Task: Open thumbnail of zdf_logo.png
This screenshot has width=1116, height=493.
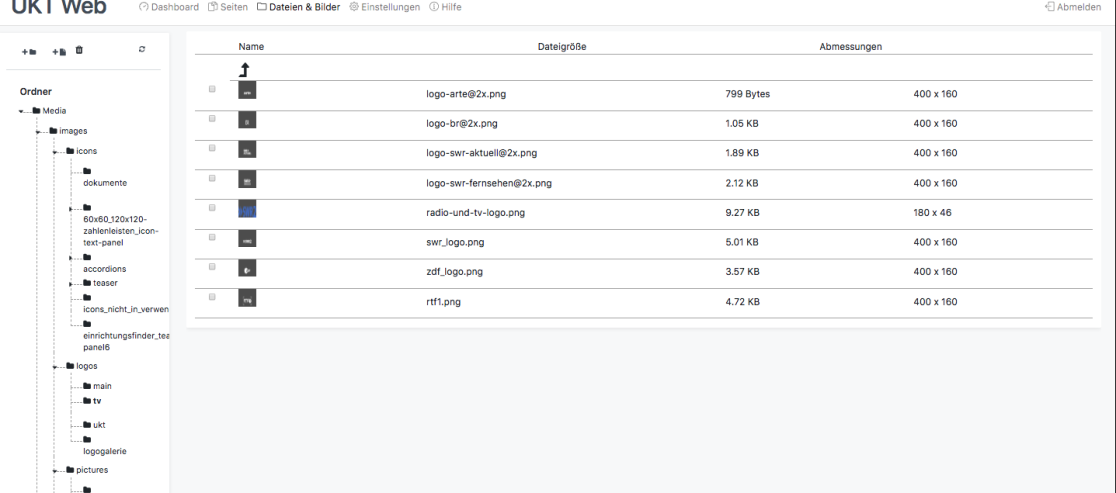Action: click(247, 268)
